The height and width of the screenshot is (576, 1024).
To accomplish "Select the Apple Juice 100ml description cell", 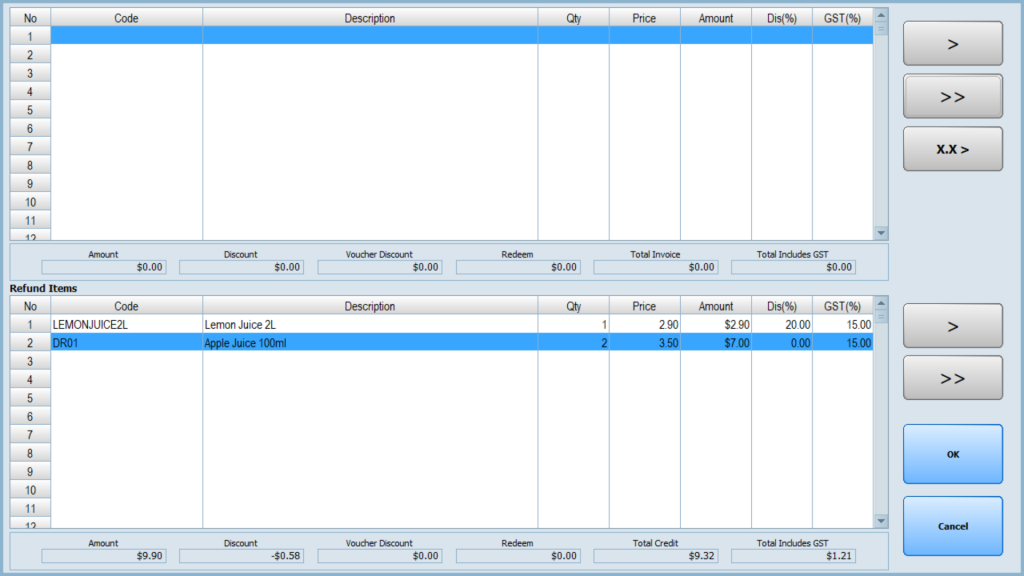I will point(369,343).
